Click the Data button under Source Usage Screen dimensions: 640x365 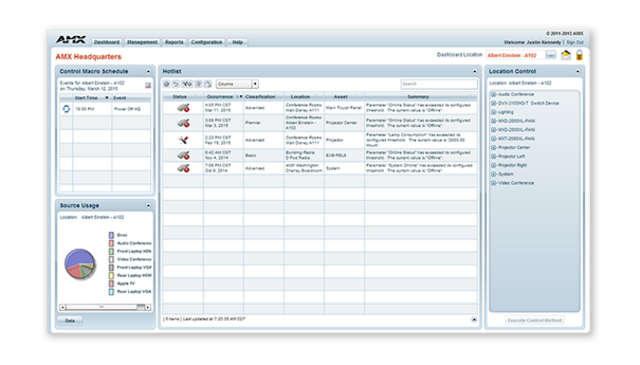point(70,321)
